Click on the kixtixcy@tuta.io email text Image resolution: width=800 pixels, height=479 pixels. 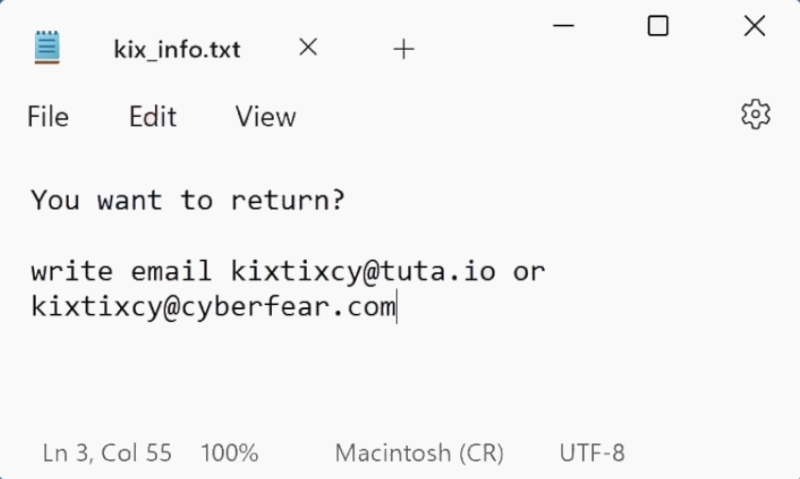(363, 271)
